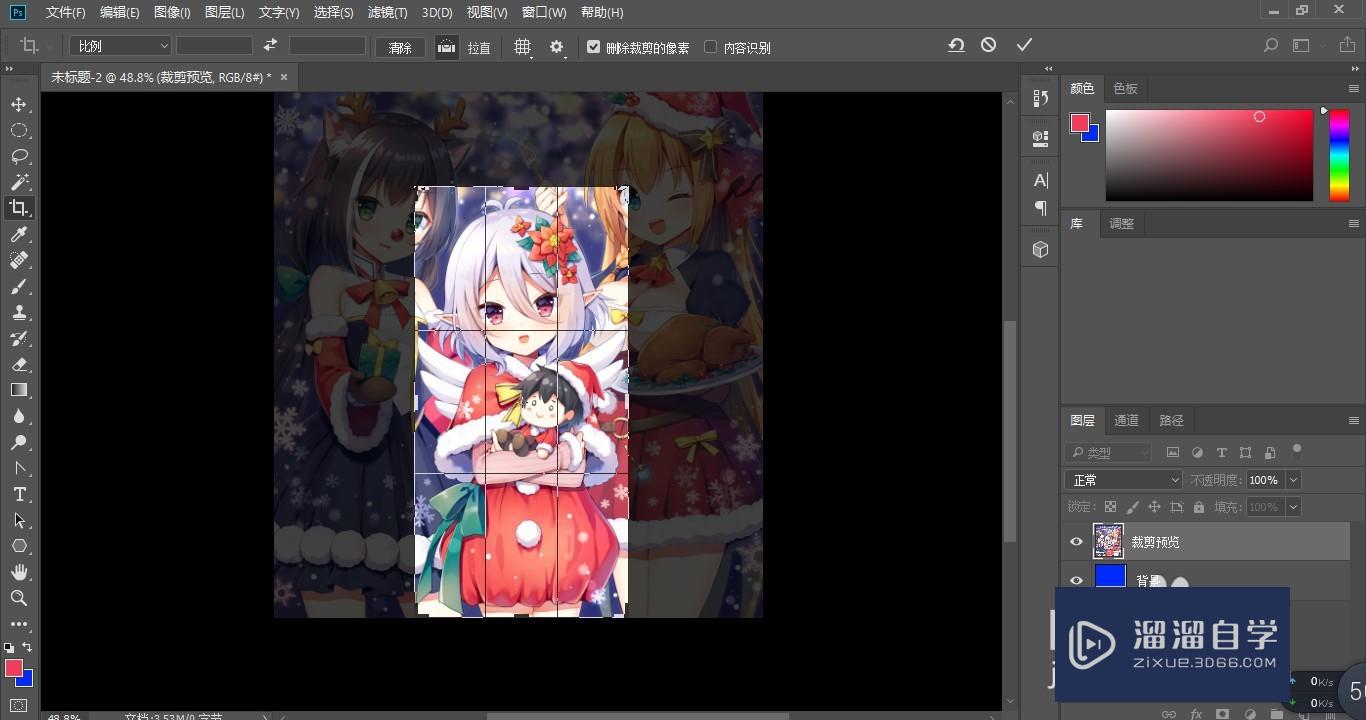1366x720 pixels.
Task: Open the 比例 crop ratio dropdown
Action: tap(120, 46)
